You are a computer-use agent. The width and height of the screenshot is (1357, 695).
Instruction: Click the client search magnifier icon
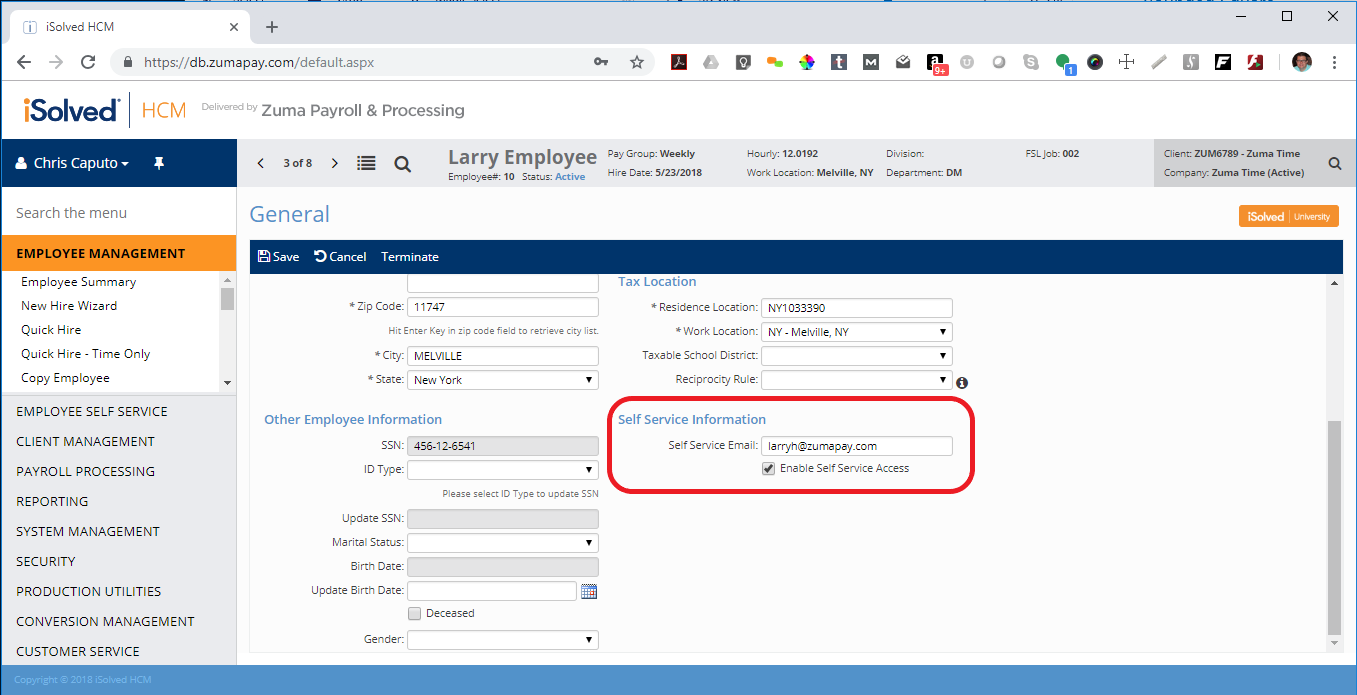click(1334, 163)
